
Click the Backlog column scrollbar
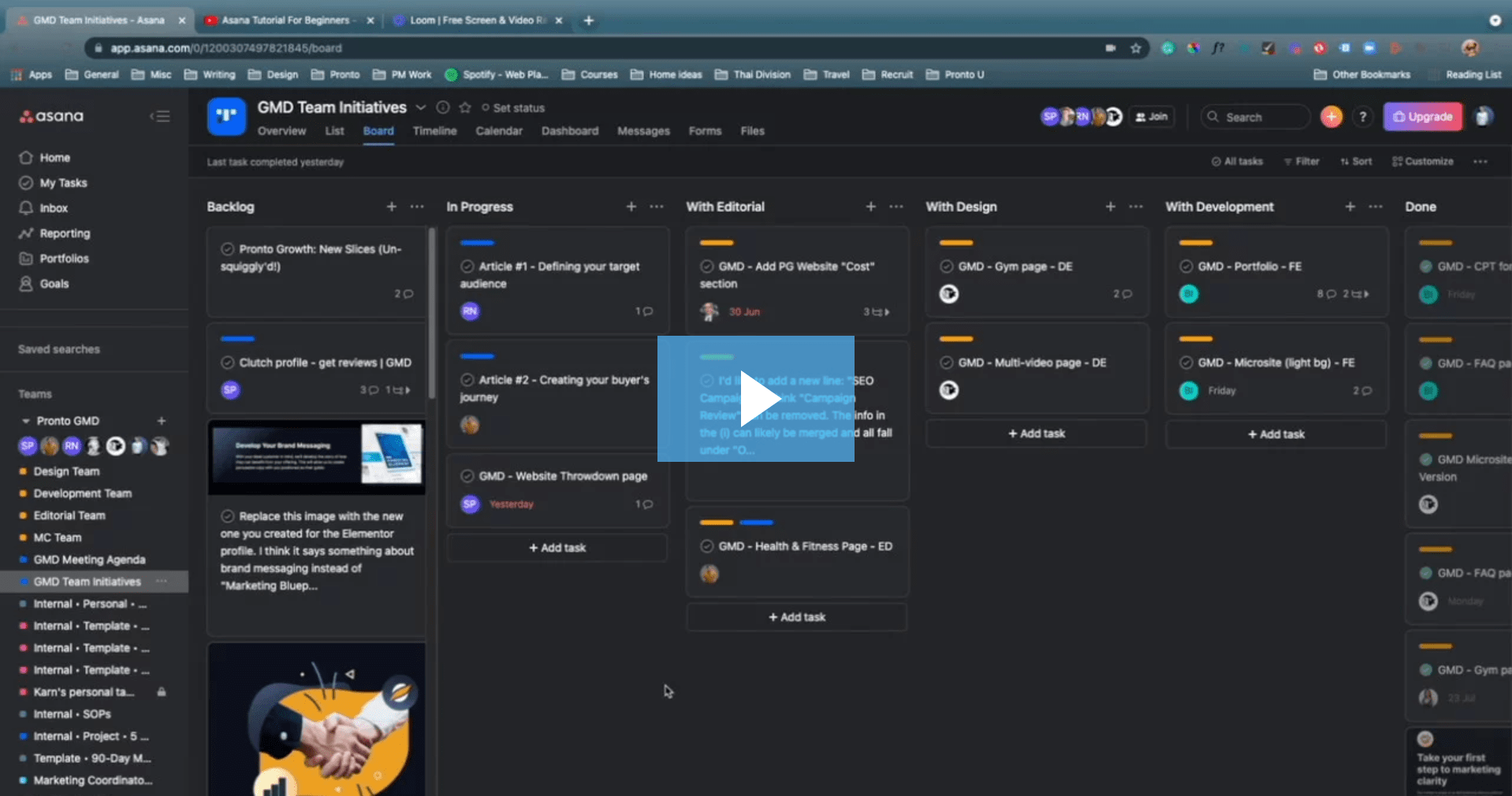pos(431,313)
